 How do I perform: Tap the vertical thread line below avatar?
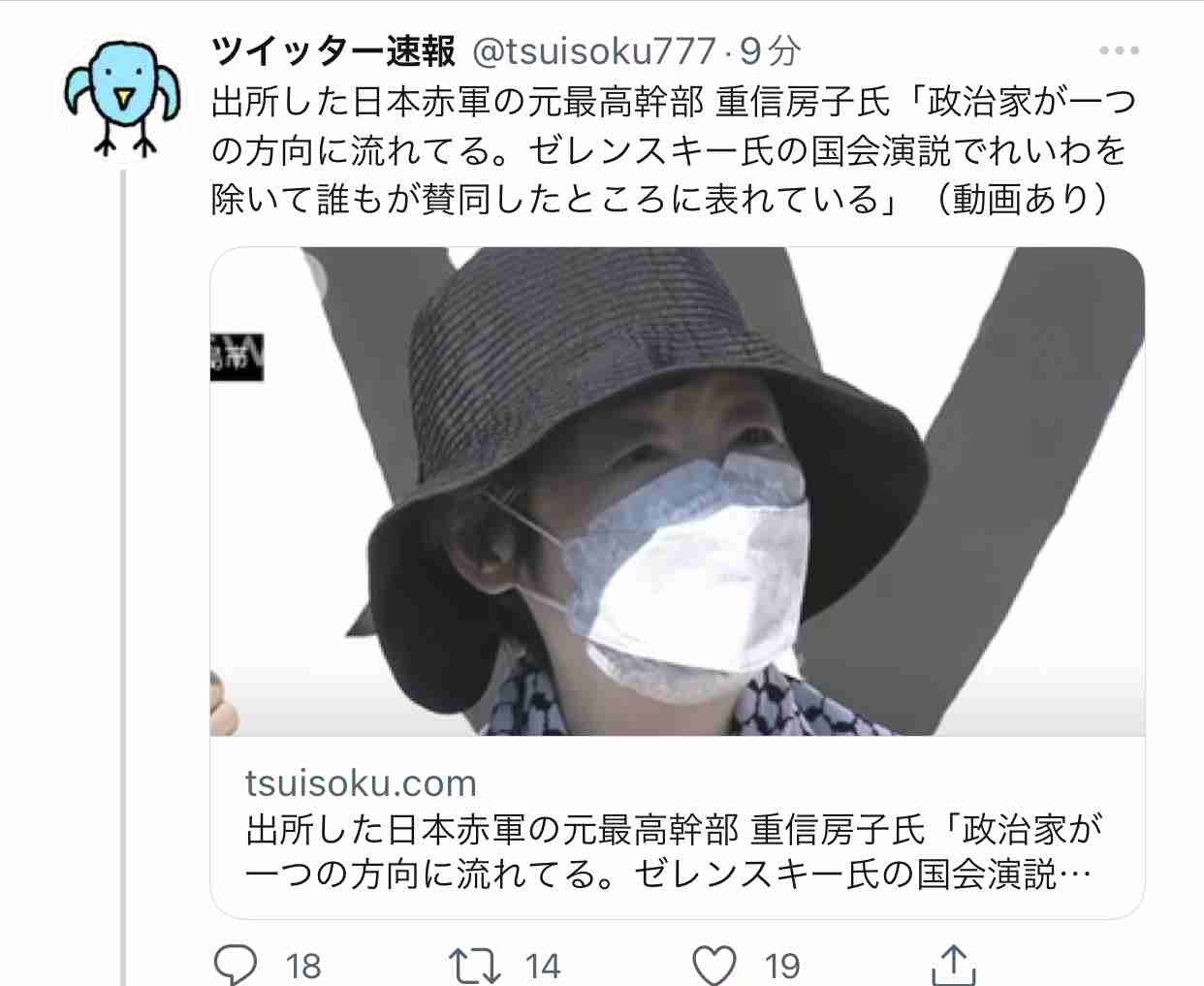point(123,578)
